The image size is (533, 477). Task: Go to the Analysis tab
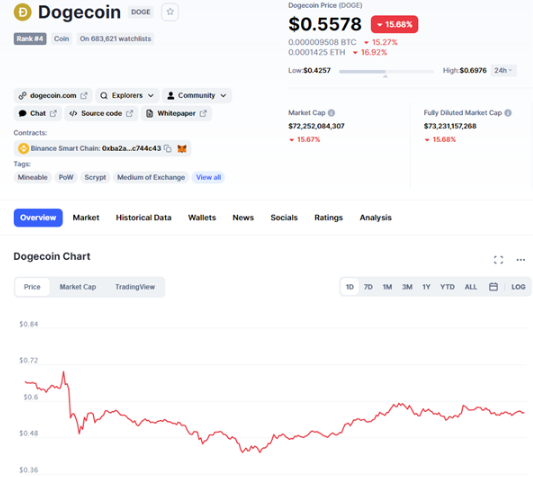pyautogui.click(x=376, y=218)
